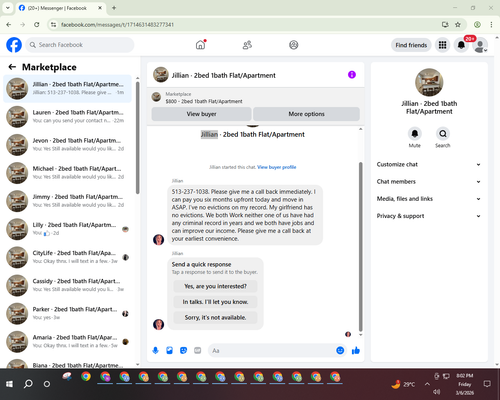Go to the Home feed icon

point(200,45)
